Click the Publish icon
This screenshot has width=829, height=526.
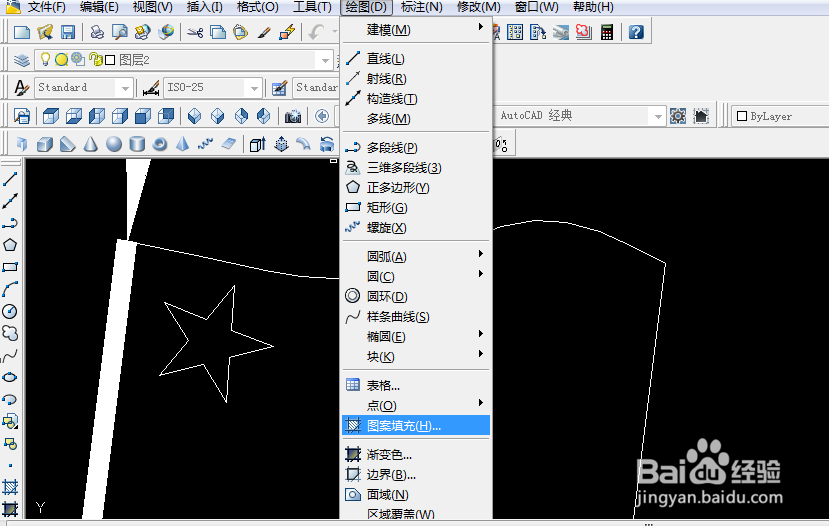143,32
